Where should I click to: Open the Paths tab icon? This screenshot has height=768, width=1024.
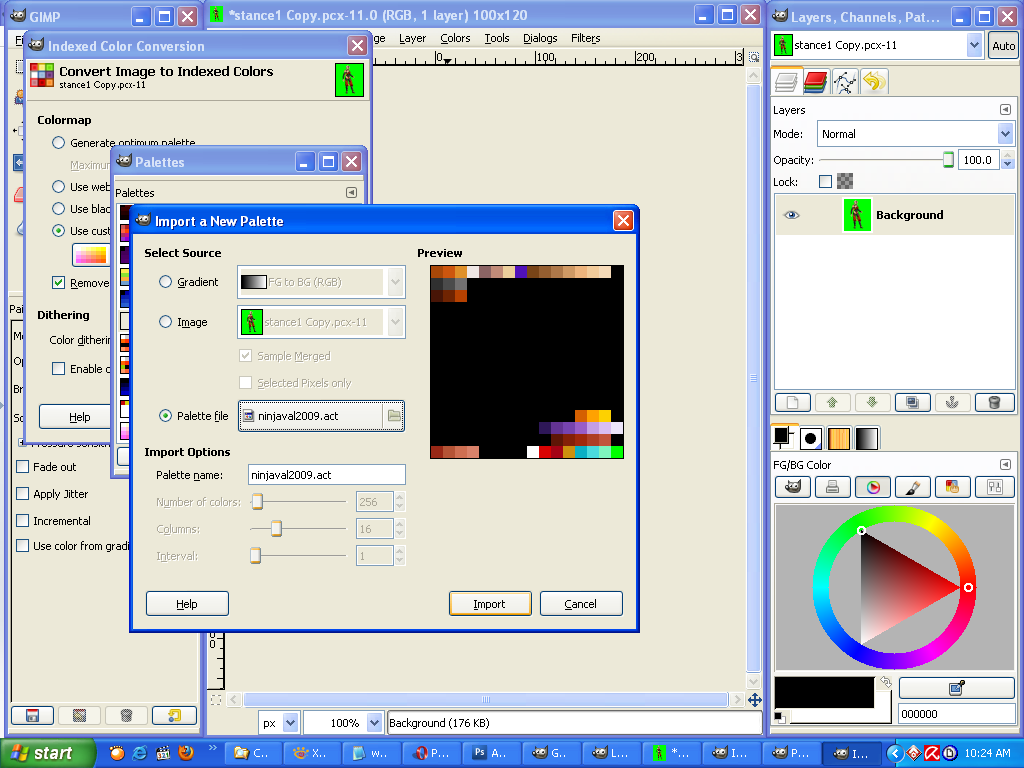(x=845, y=82)
